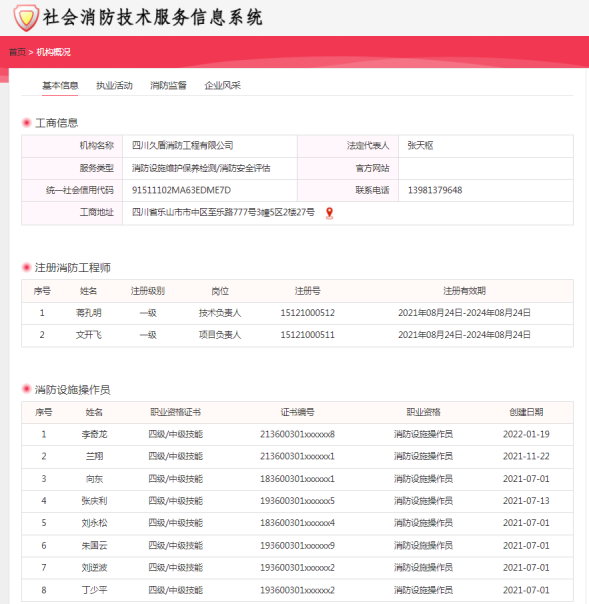The width and height of the screenshot is (589, 604).
Task: Click 注册有效期 column header
Action: [x=464, y=291]
